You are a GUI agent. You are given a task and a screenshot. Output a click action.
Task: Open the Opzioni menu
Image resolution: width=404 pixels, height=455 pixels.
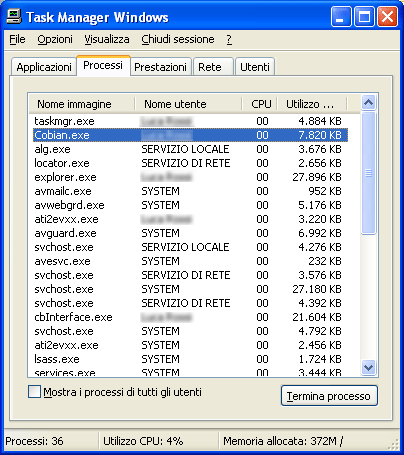tap(55, 39)
